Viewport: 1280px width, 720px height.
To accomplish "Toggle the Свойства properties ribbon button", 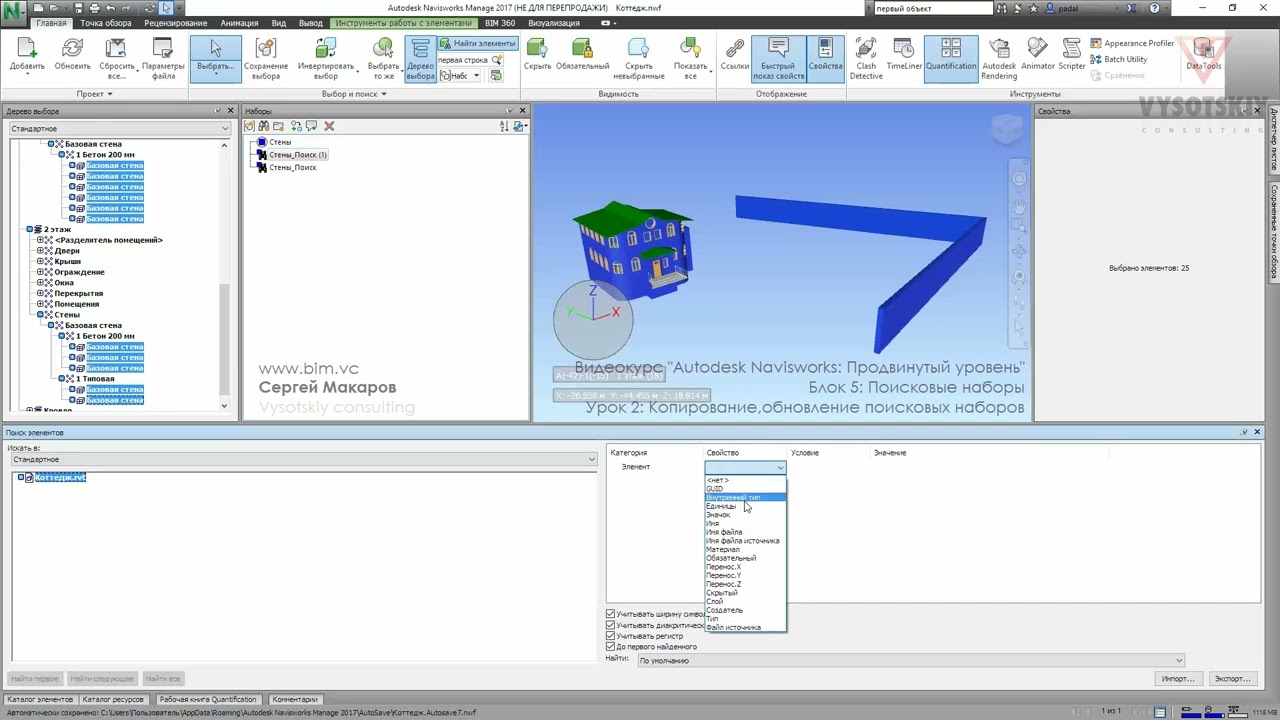I will pyautogui.click(x=825, y=59).
